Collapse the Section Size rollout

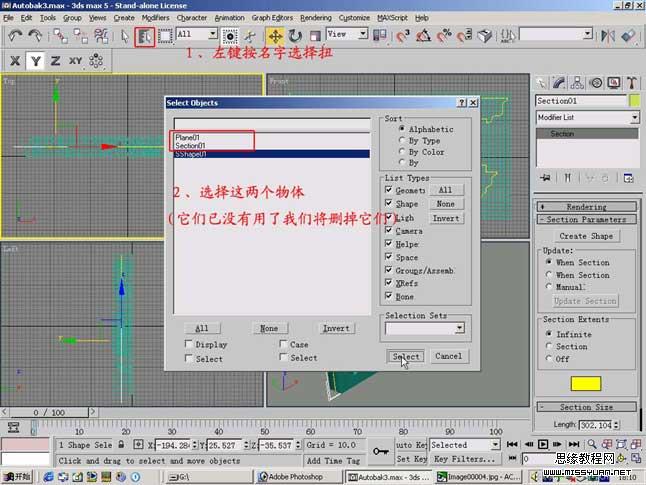[586, 407]
